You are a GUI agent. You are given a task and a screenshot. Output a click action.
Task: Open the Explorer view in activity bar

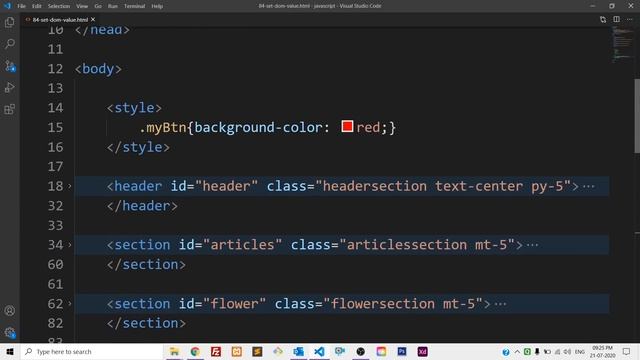click(x=10, y=22)
